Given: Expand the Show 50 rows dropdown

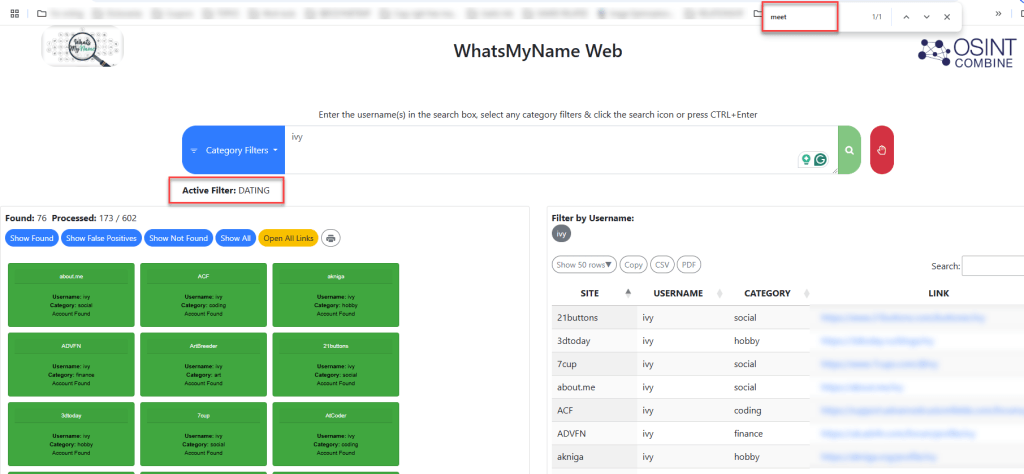Looking at the screenshot, I should coord(584,264).
